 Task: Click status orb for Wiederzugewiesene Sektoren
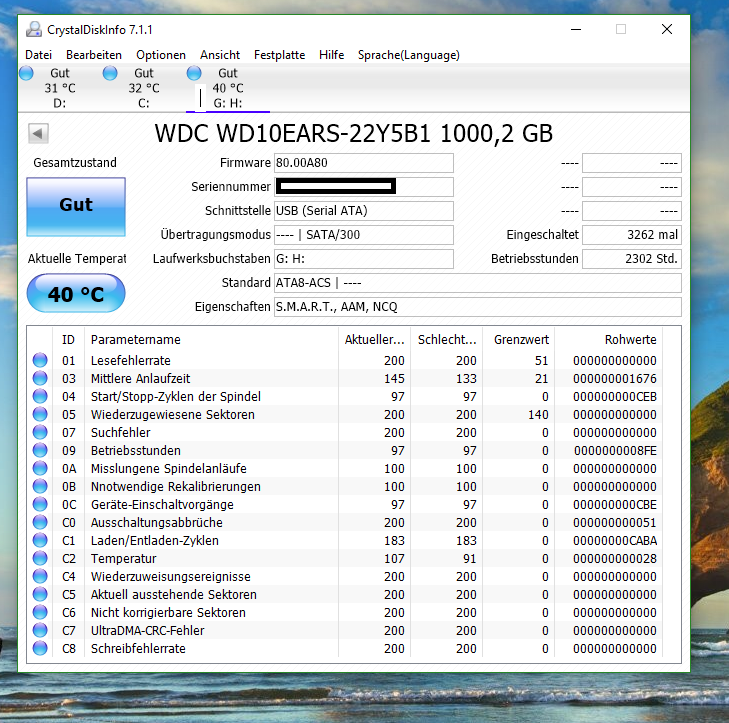pos(40,414)
